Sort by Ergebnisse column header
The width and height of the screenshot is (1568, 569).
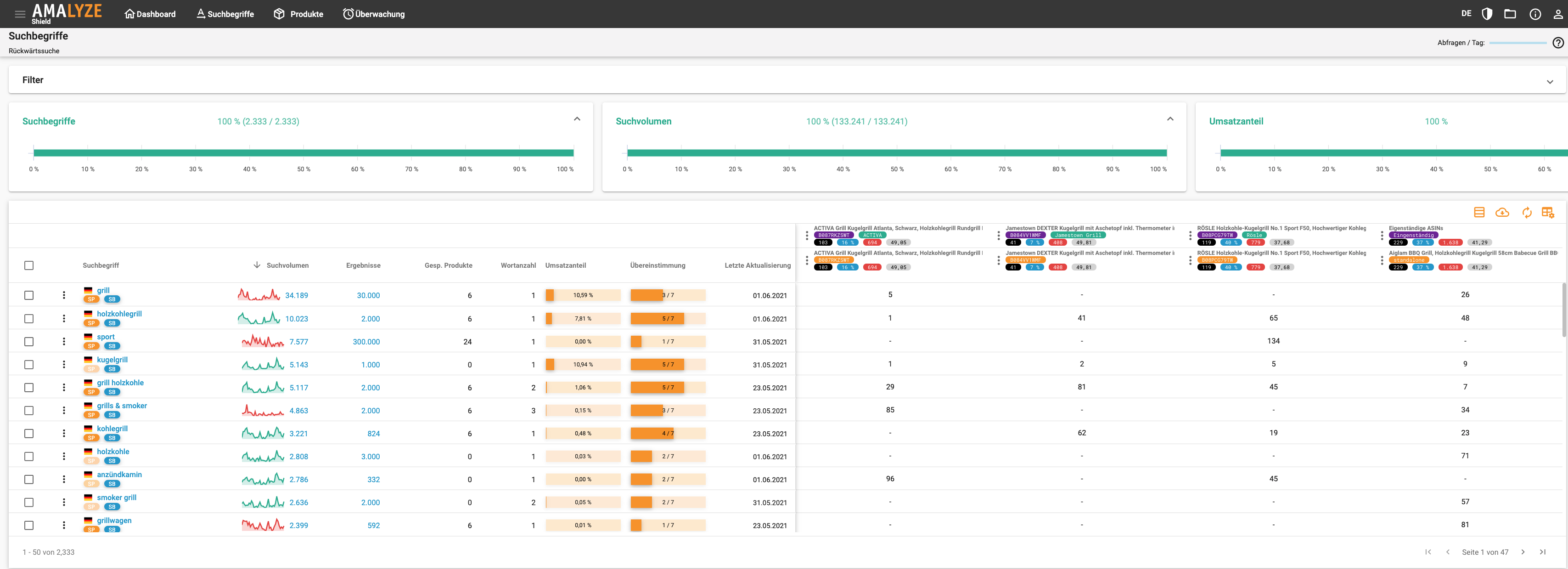[x=363, y=265]
